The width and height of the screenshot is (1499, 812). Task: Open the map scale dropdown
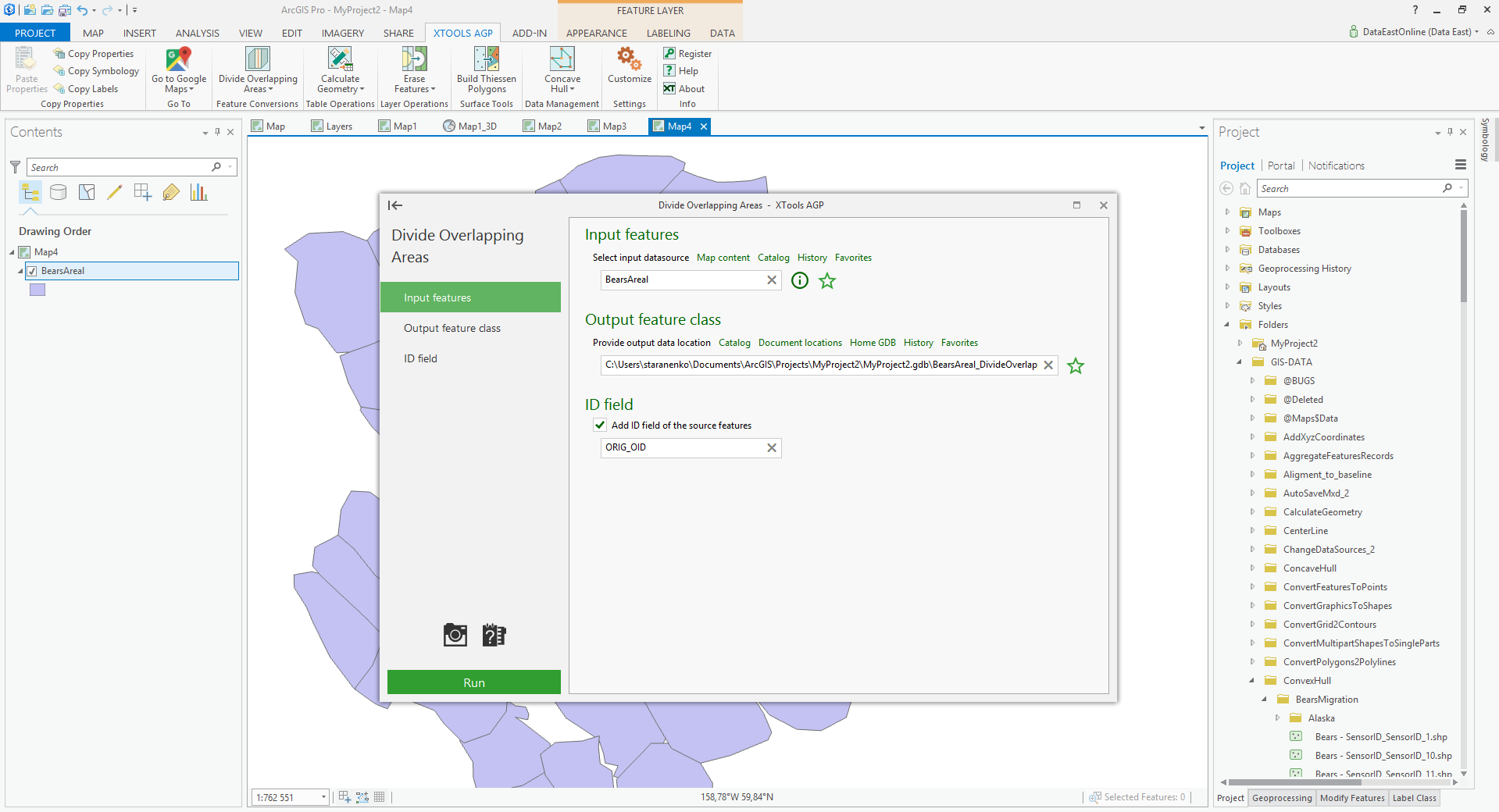323,797
